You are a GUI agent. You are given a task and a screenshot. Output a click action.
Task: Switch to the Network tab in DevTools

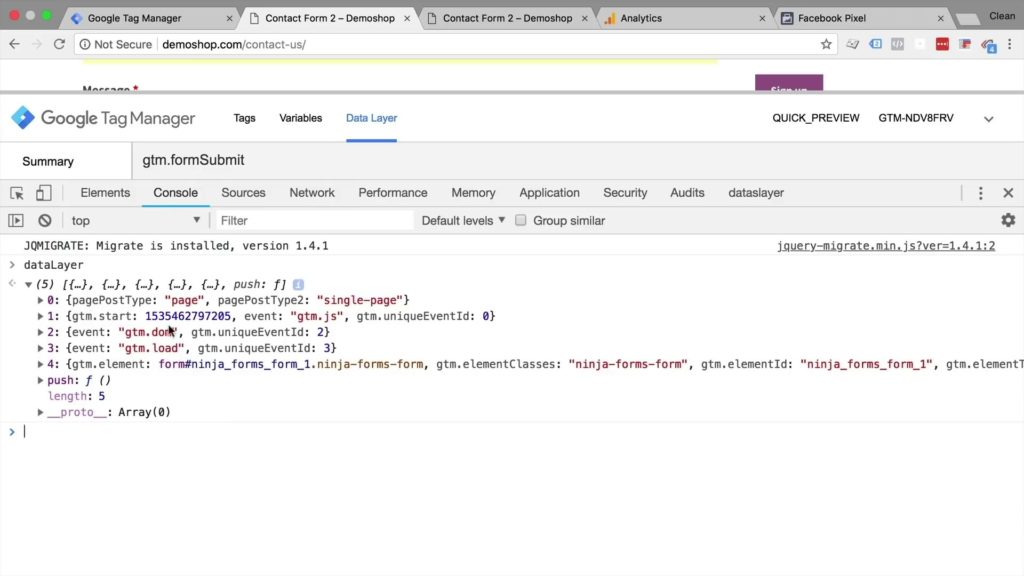[x=311, y=192]
